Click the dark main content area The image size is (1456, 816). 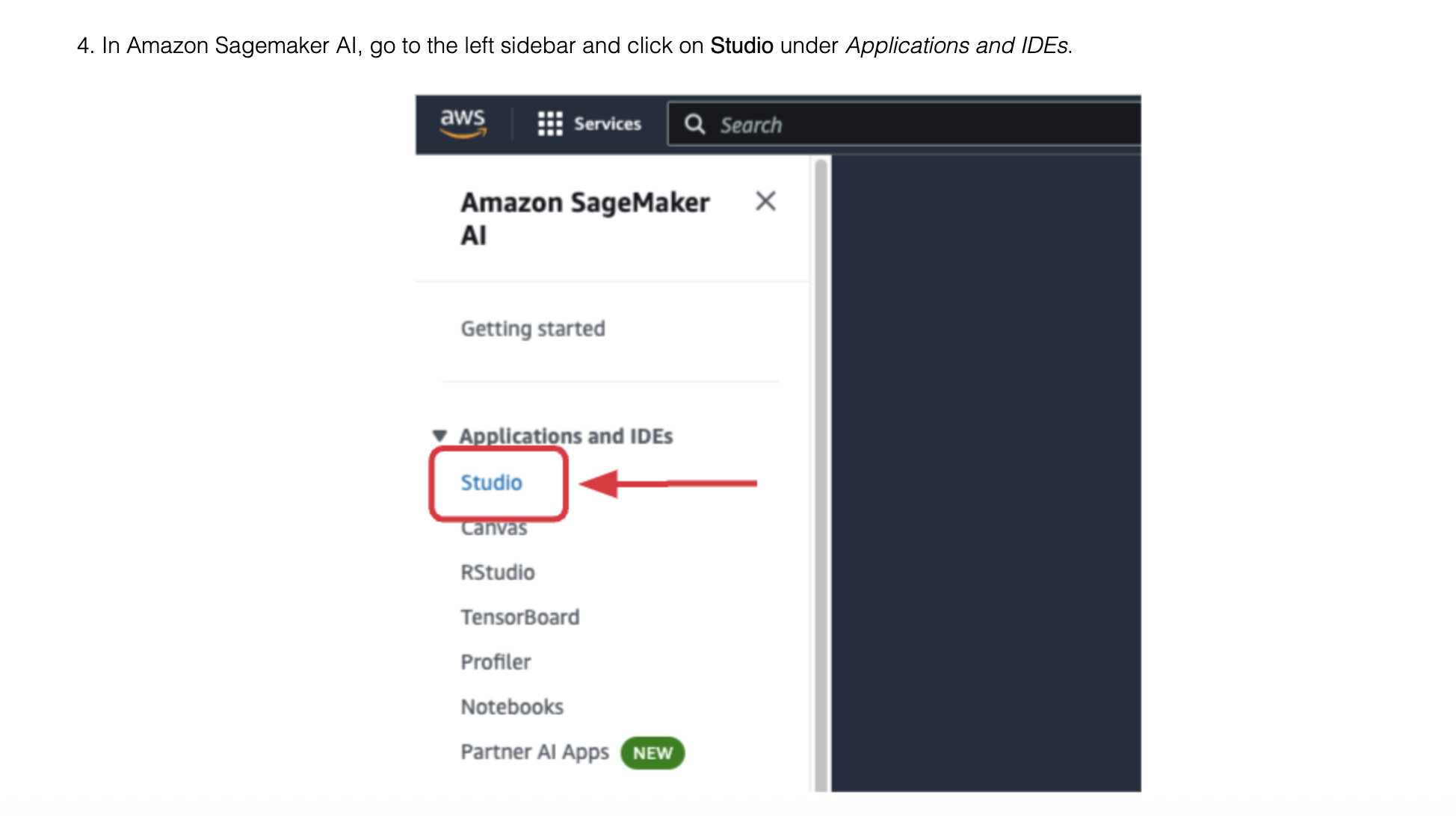pos(986,474)
